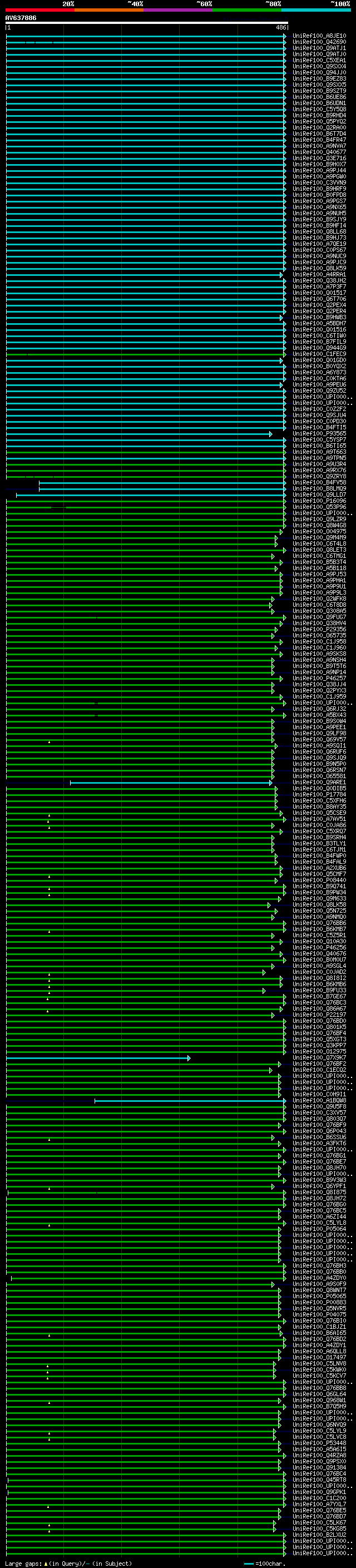Select the UniRef100_A6ZI44 label
356x1568 pixels.
click(319, 1217)
